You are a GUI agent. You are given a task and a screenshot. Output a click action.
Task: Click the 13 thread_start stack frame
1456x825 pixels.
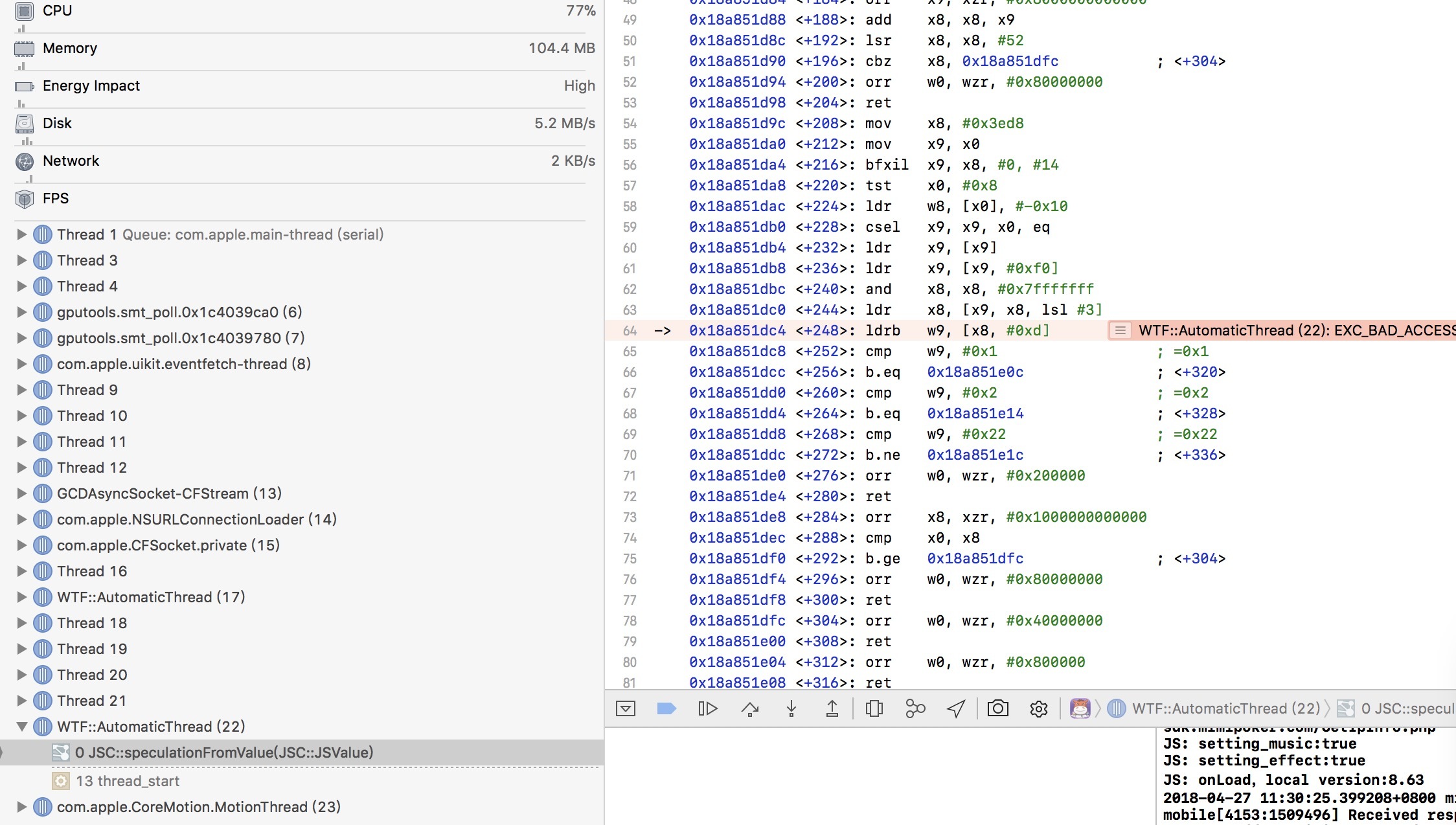coord(127,781)
